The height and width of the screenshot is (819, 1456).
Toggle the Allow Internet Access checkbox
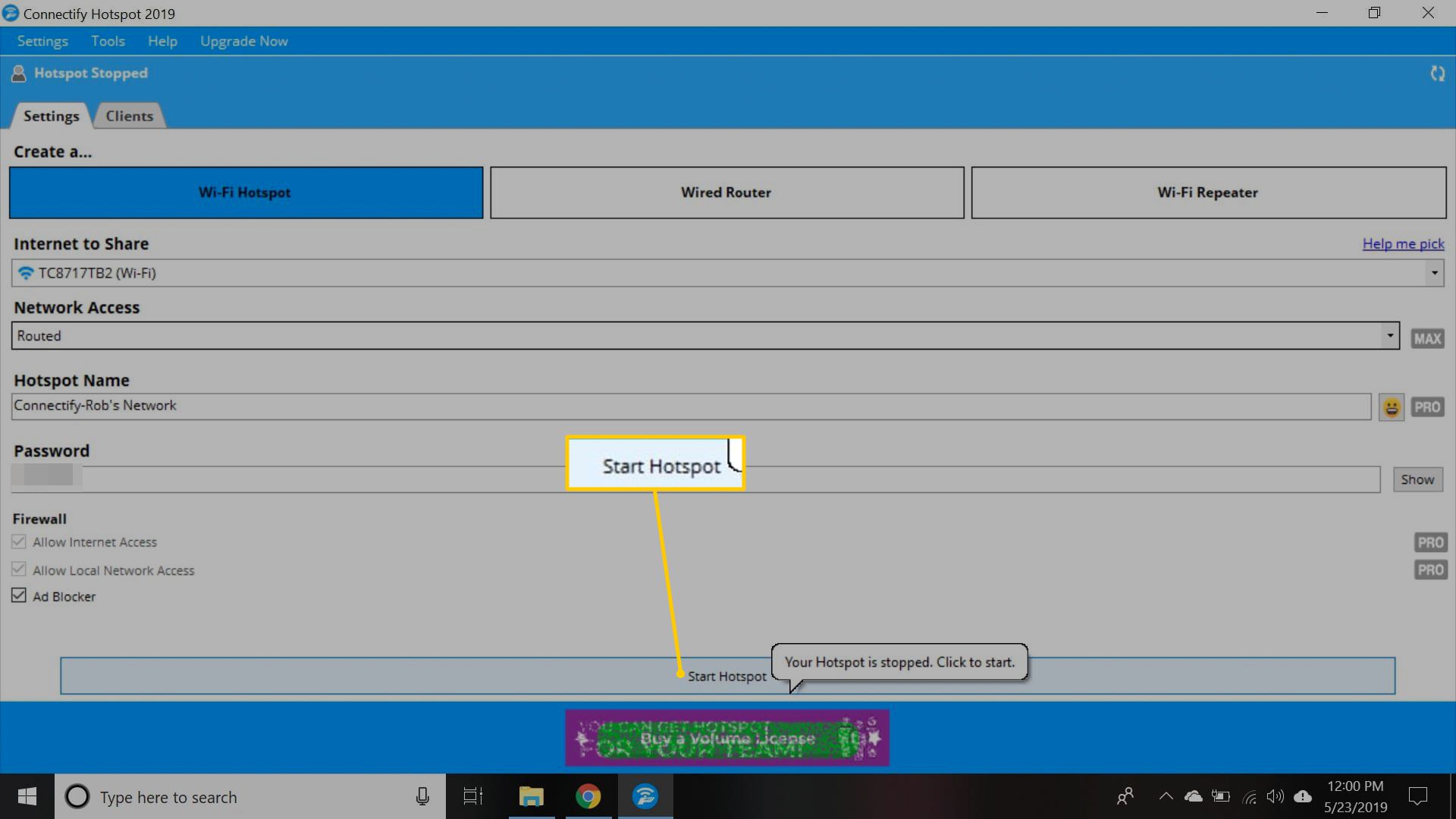tap(18, 541)
